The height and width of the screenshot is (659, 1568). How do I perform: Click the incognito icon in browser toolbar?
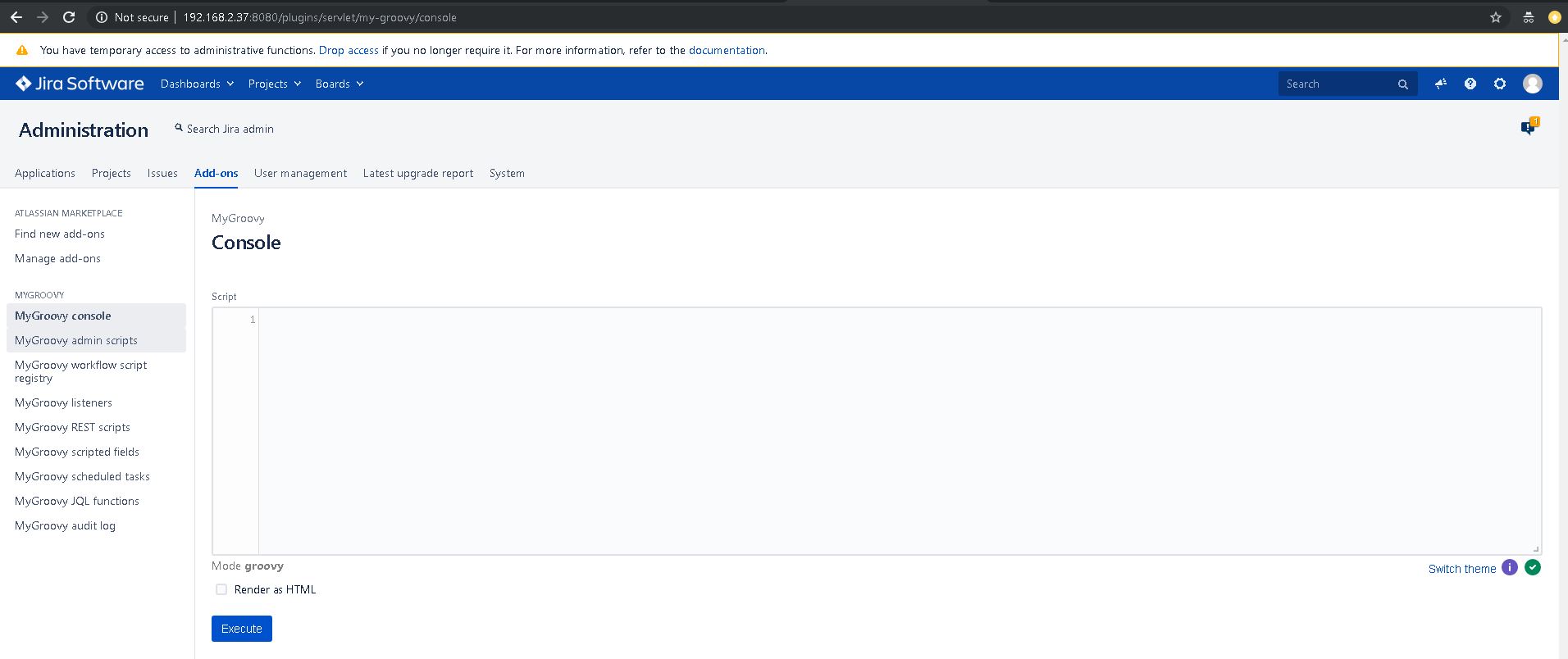pyautogui.click(x=1529, y=17)
